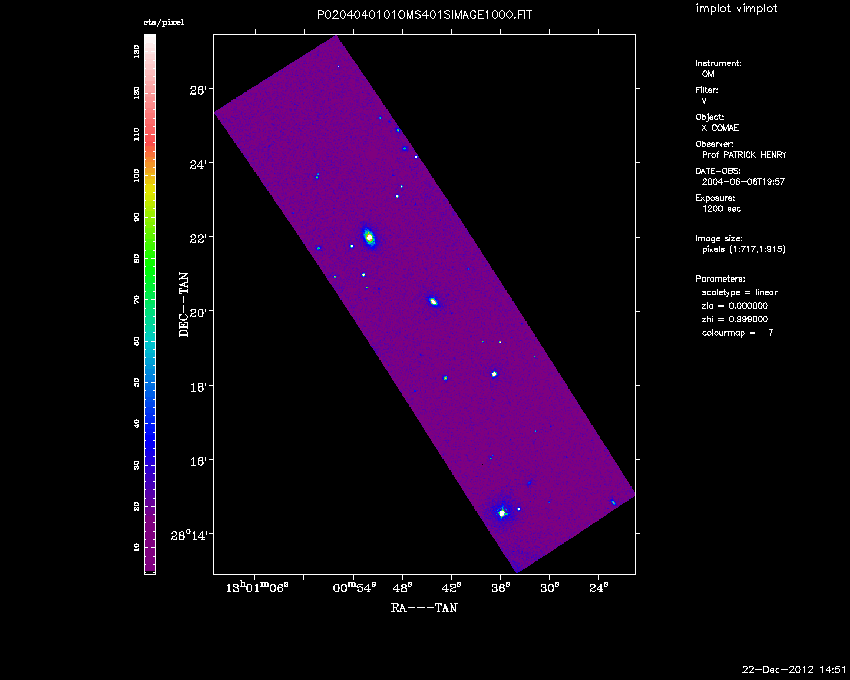Click the timestamp '22-Dec-2012 14:51'
The height and width of the screenshot is (680, 850).
794,669
